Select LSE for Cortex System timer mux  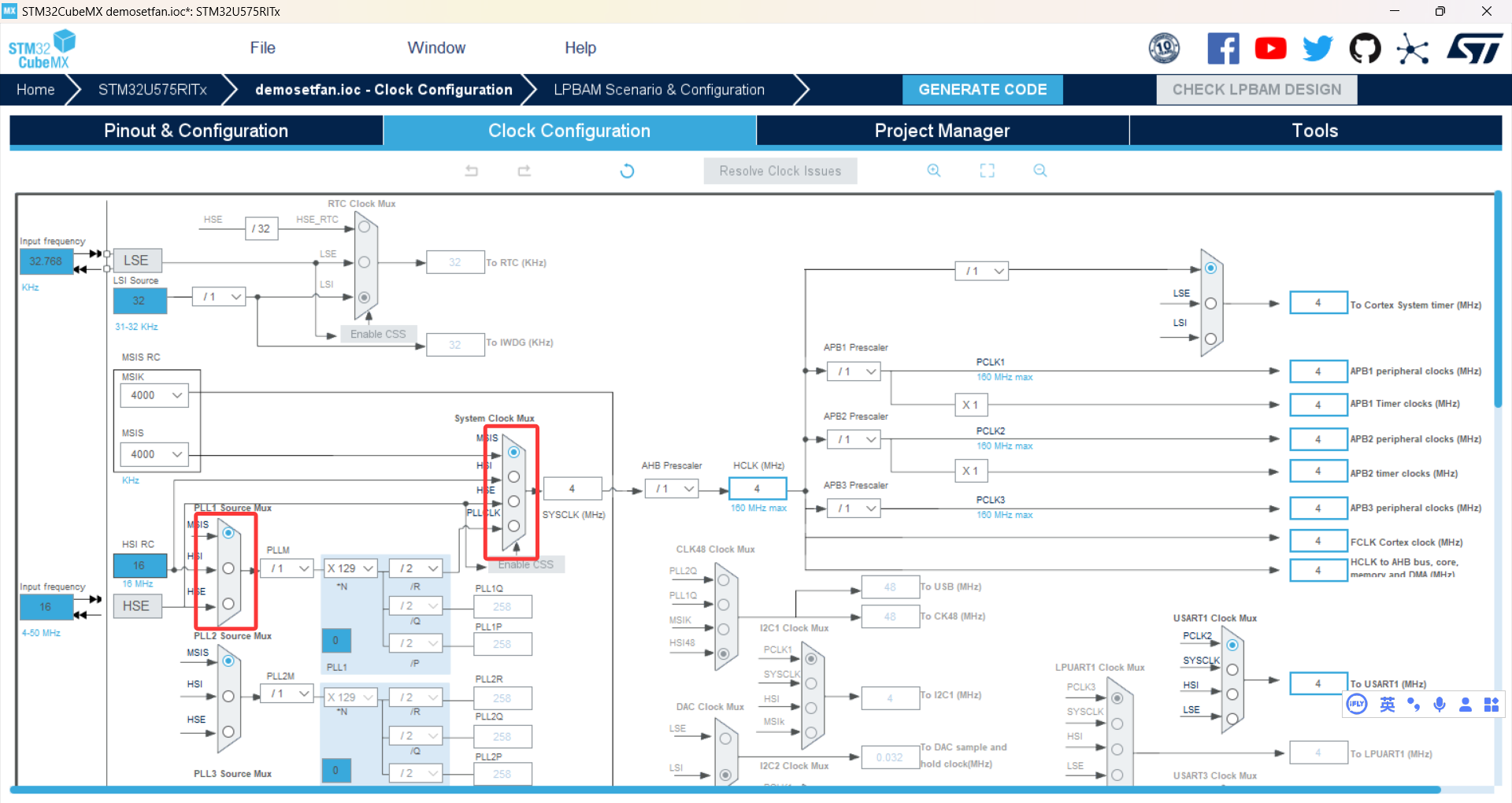(1211, 304)
